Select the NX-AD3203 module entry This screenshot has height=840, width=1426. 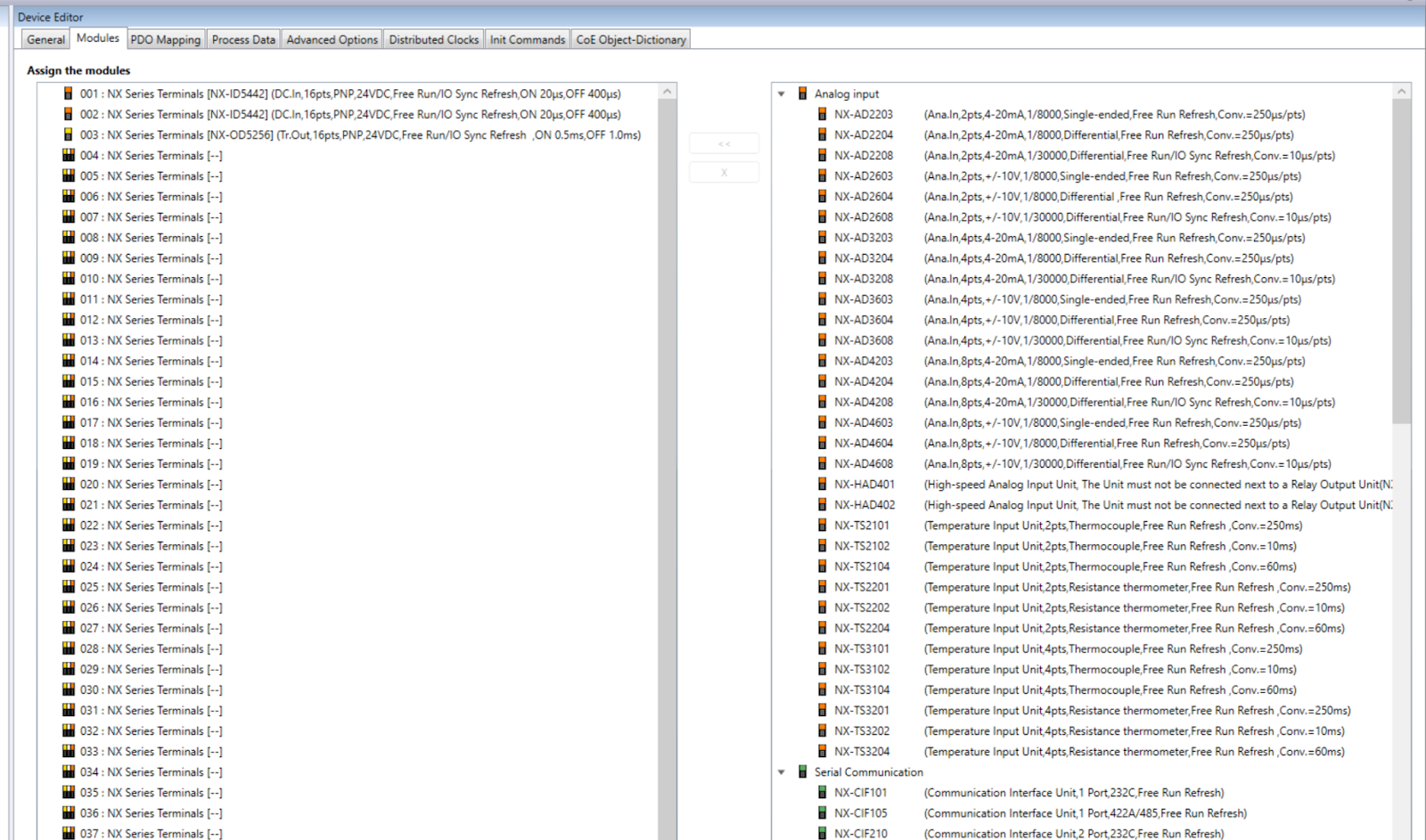(x=1069, y=238)
